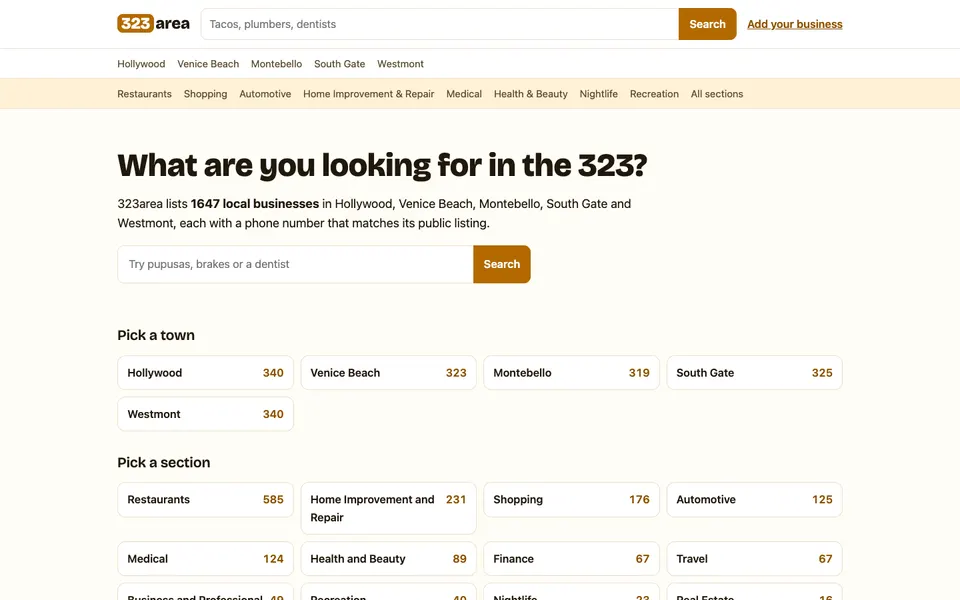
Task: Open Medical in the section navigation strip
Action: [x=464, y=94]
